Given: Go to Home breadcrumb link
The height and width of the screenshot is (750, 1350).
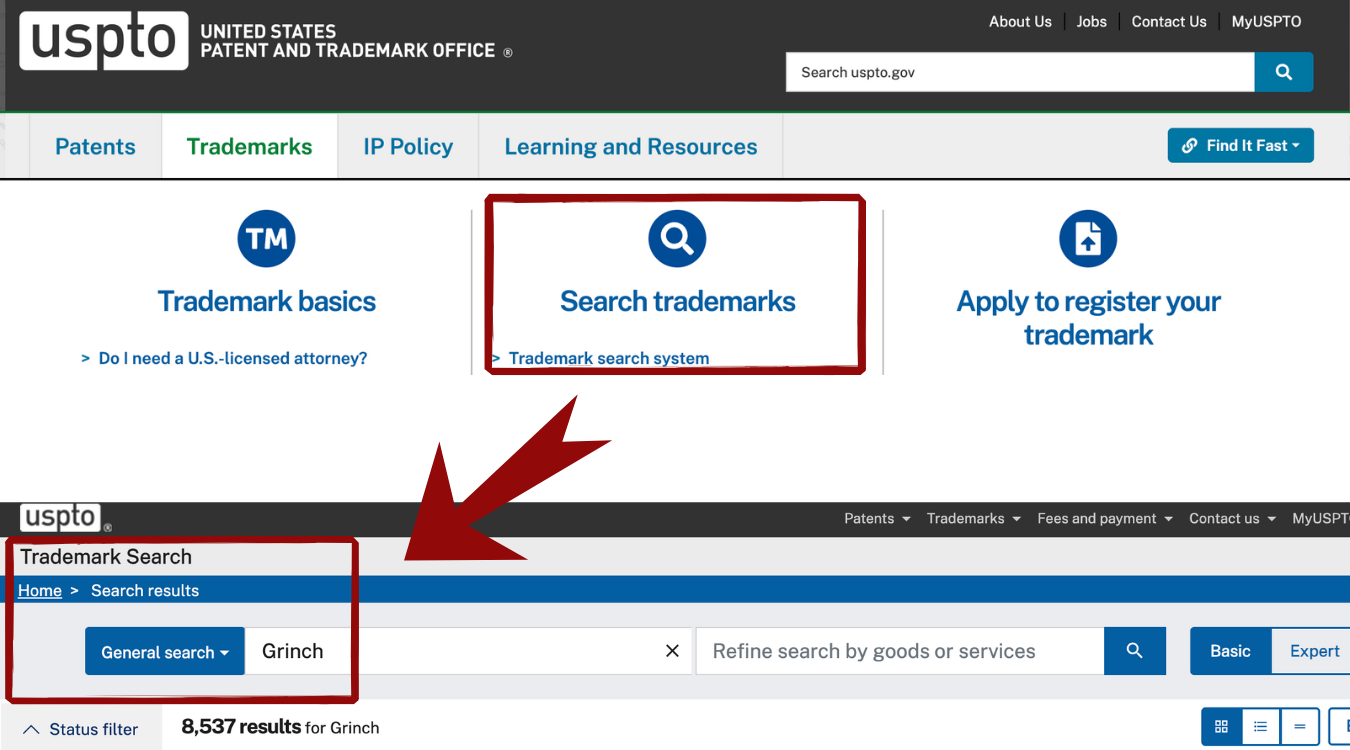Looking at the screenshot, I should click(x=40, y=590).
